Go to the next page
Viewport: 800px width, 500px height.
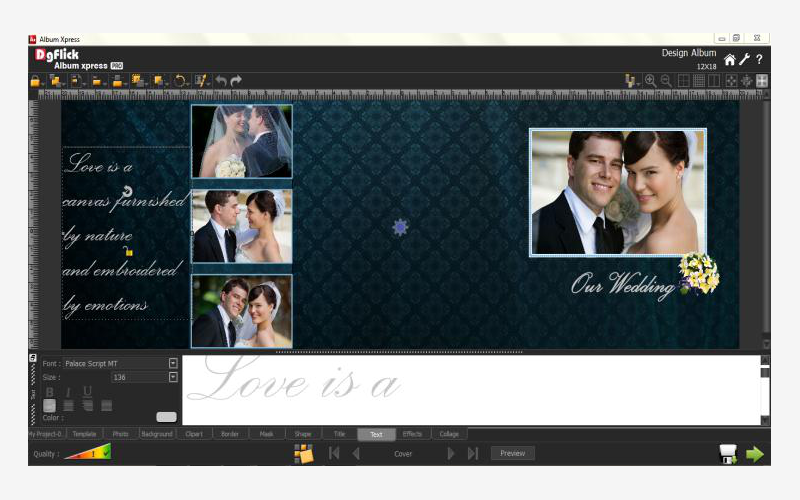(451, 453)
